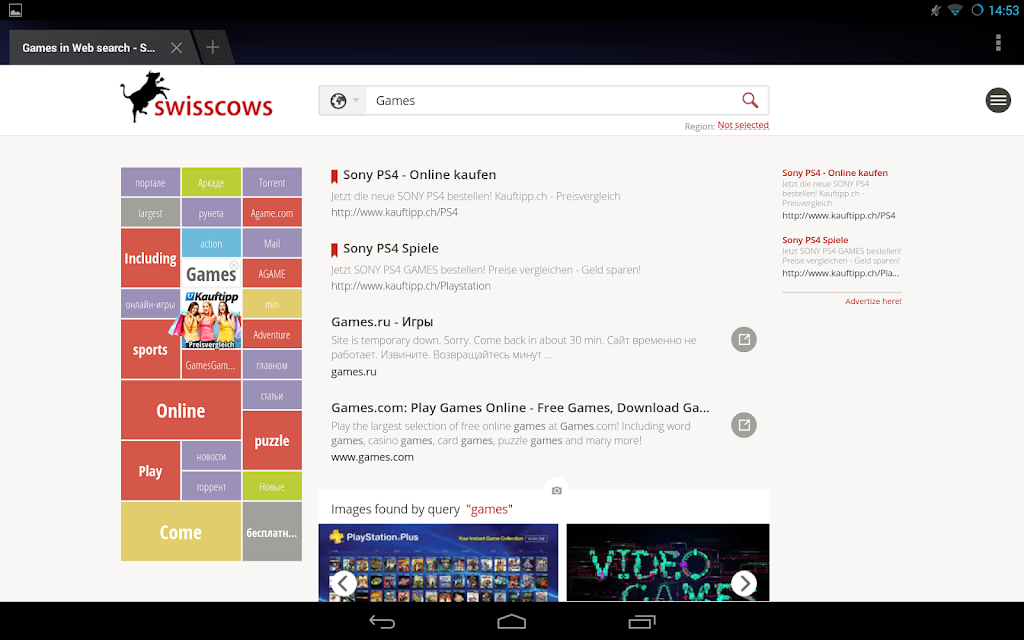Select the портале tag tile
This screenshot has height=640, width=1024.
click(x=150, y=182)
